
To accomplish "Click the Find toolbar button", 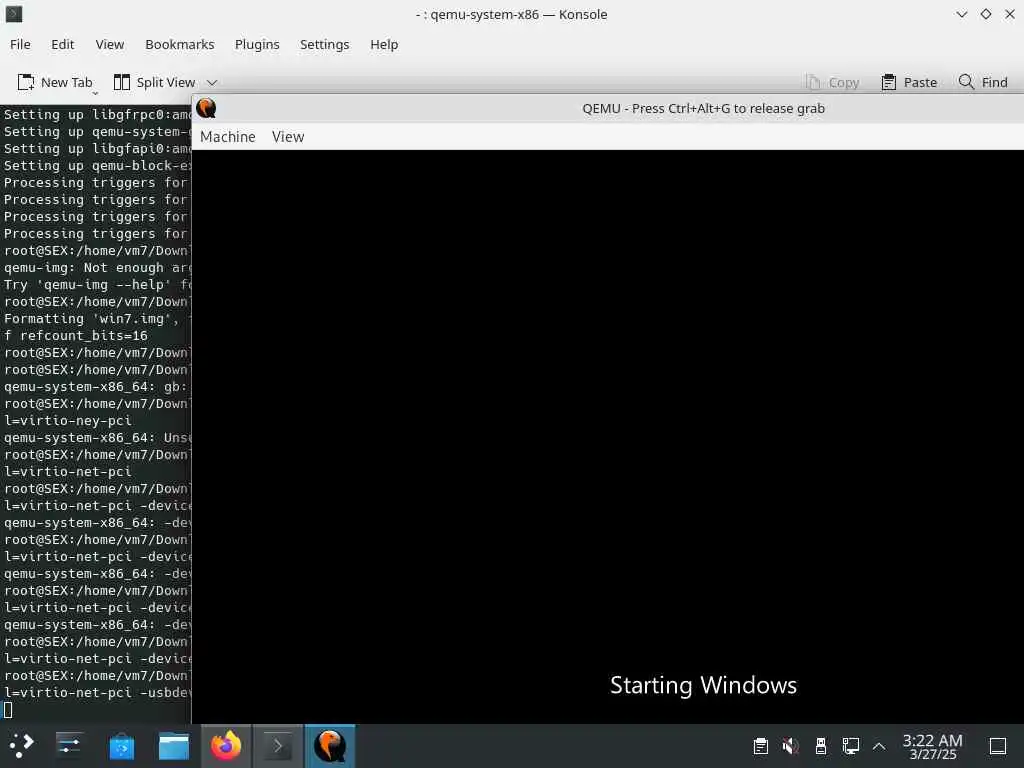I will [x=983, y=82].
